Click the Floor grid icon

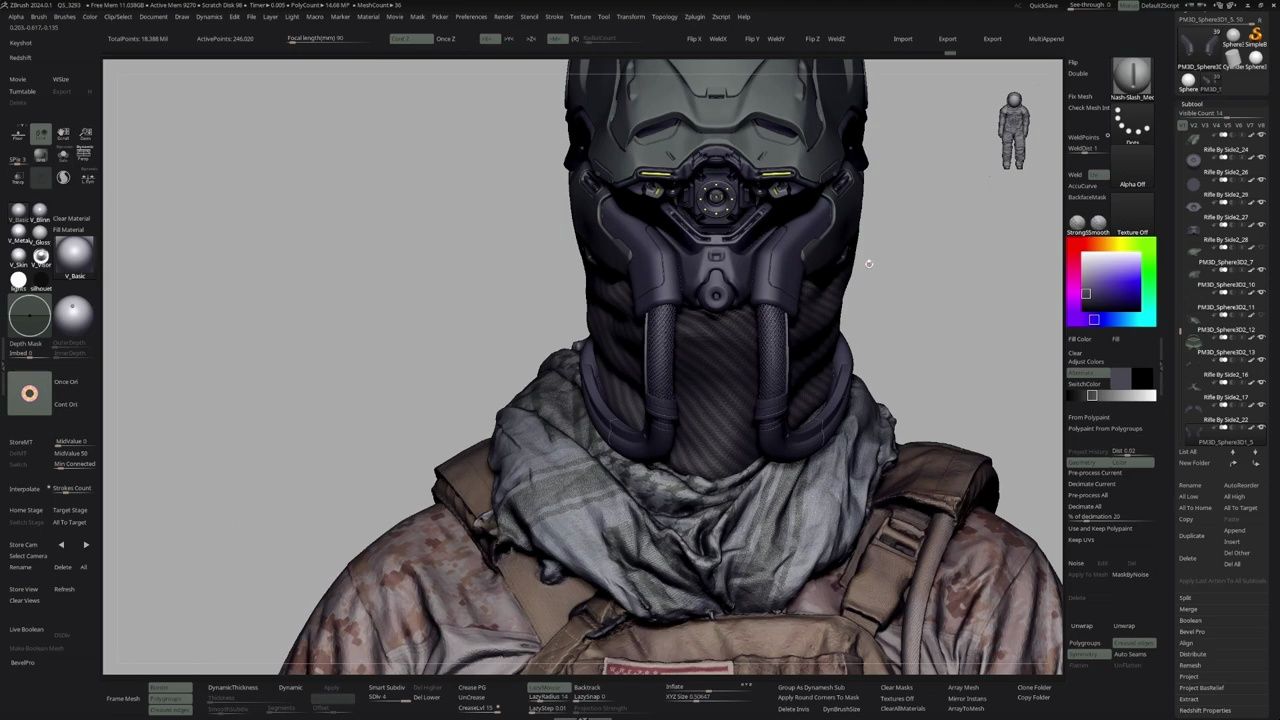click(x=17, y=133)
